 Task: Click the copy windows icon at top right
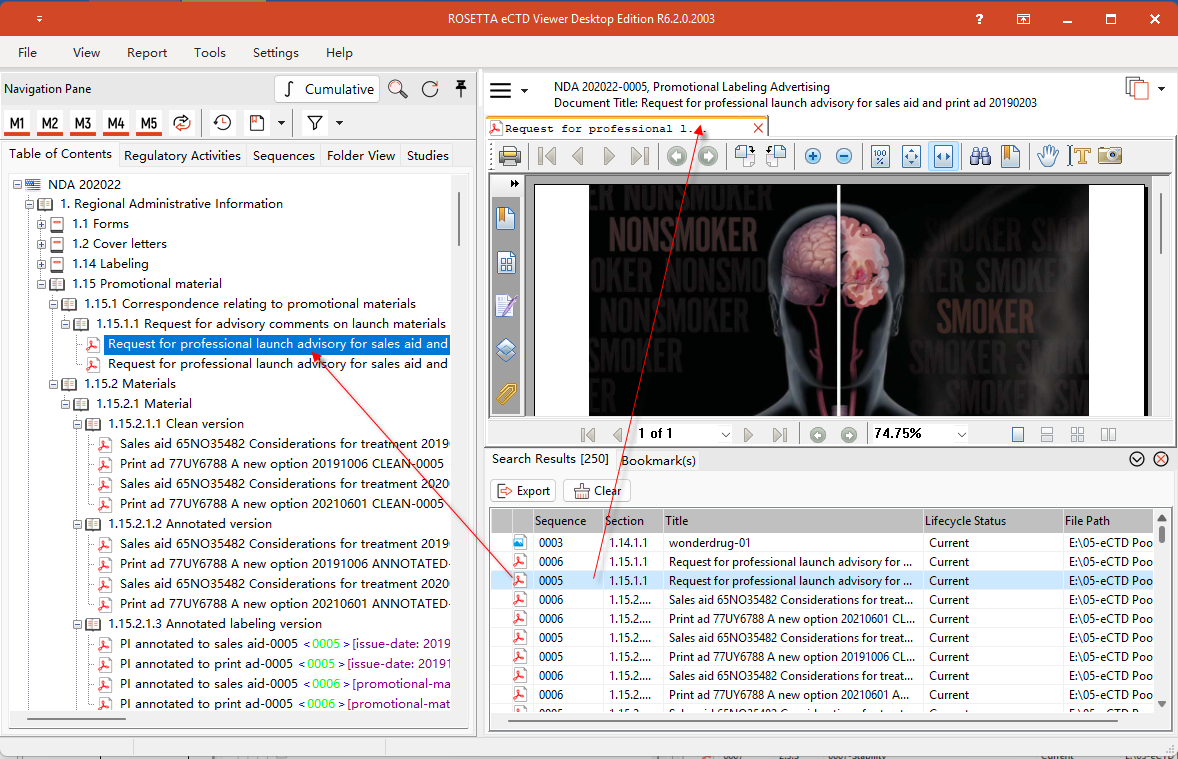coord(1137,89)
